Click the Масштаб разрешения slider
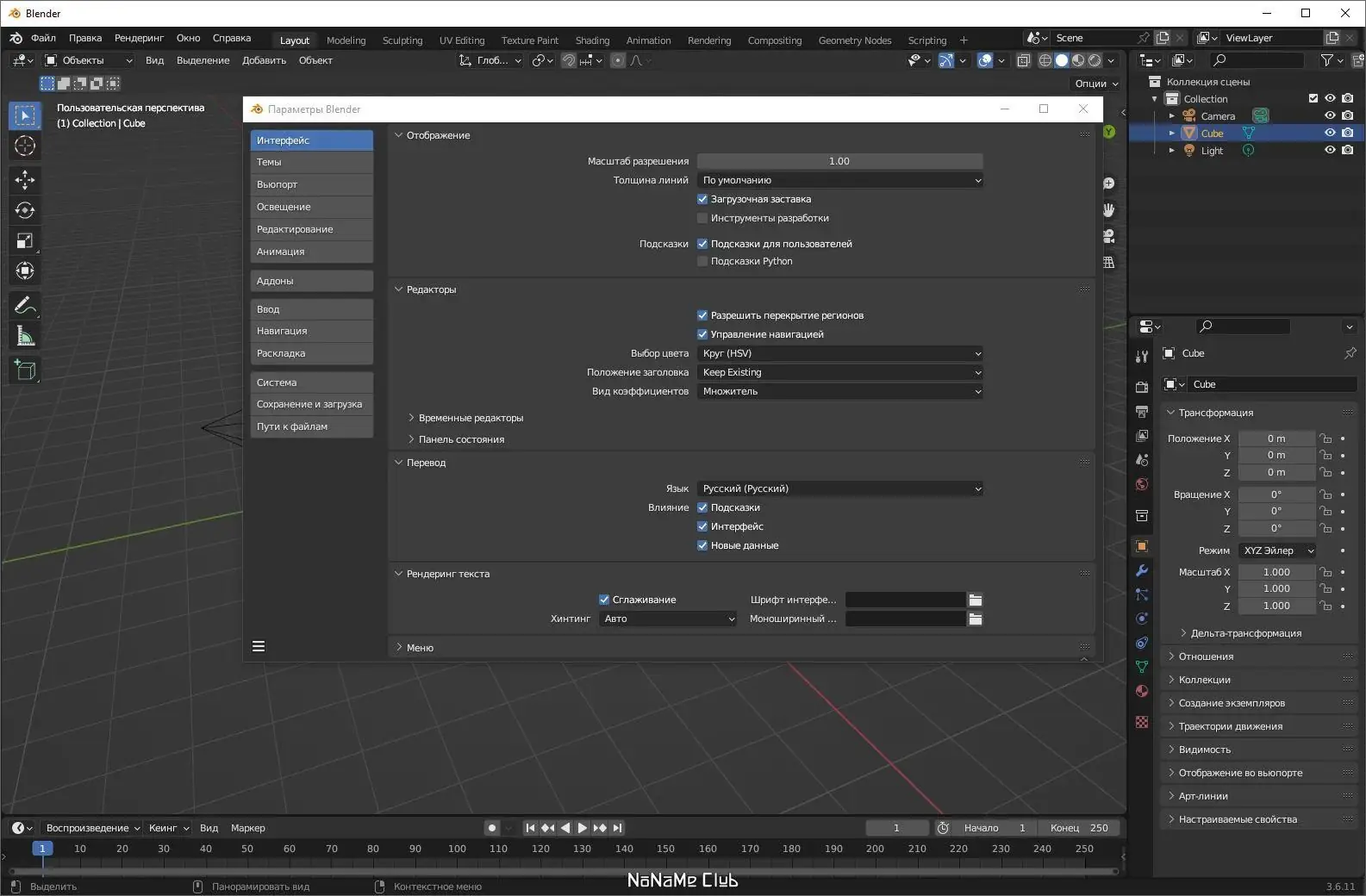 coord(840,161)
